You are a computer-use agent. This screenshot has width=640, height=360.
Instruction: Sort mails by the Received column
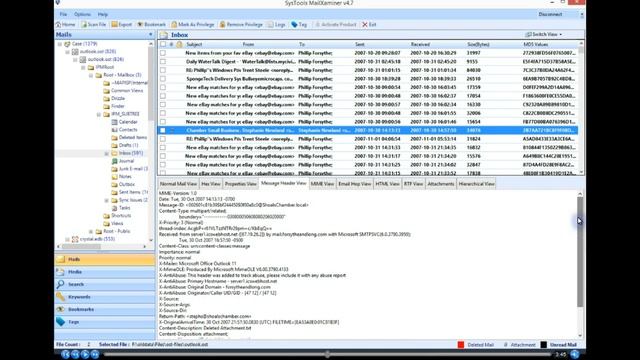point(420,44)
